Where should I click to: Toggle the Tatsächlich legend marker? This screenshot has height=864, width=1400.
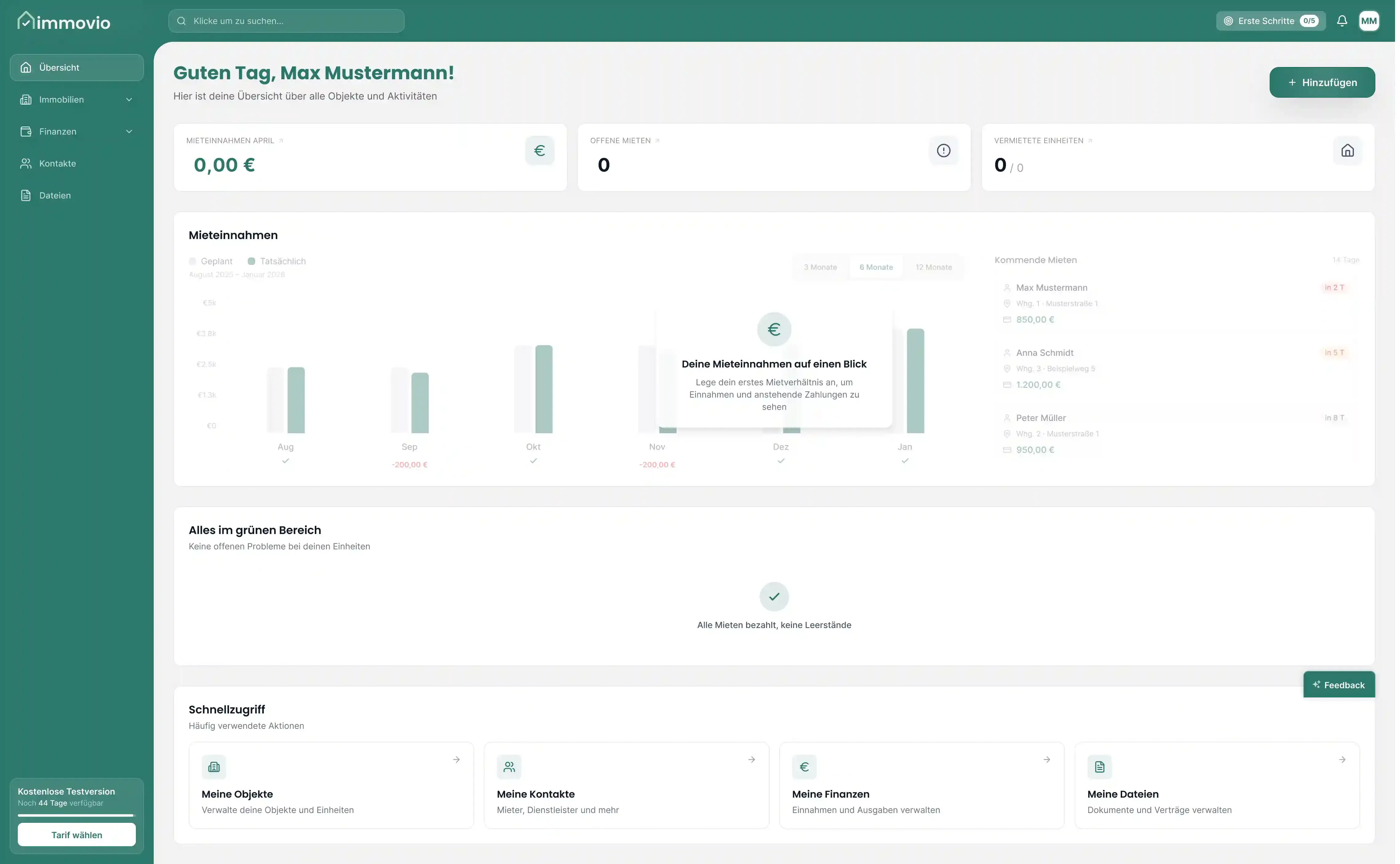coord(251,261)
